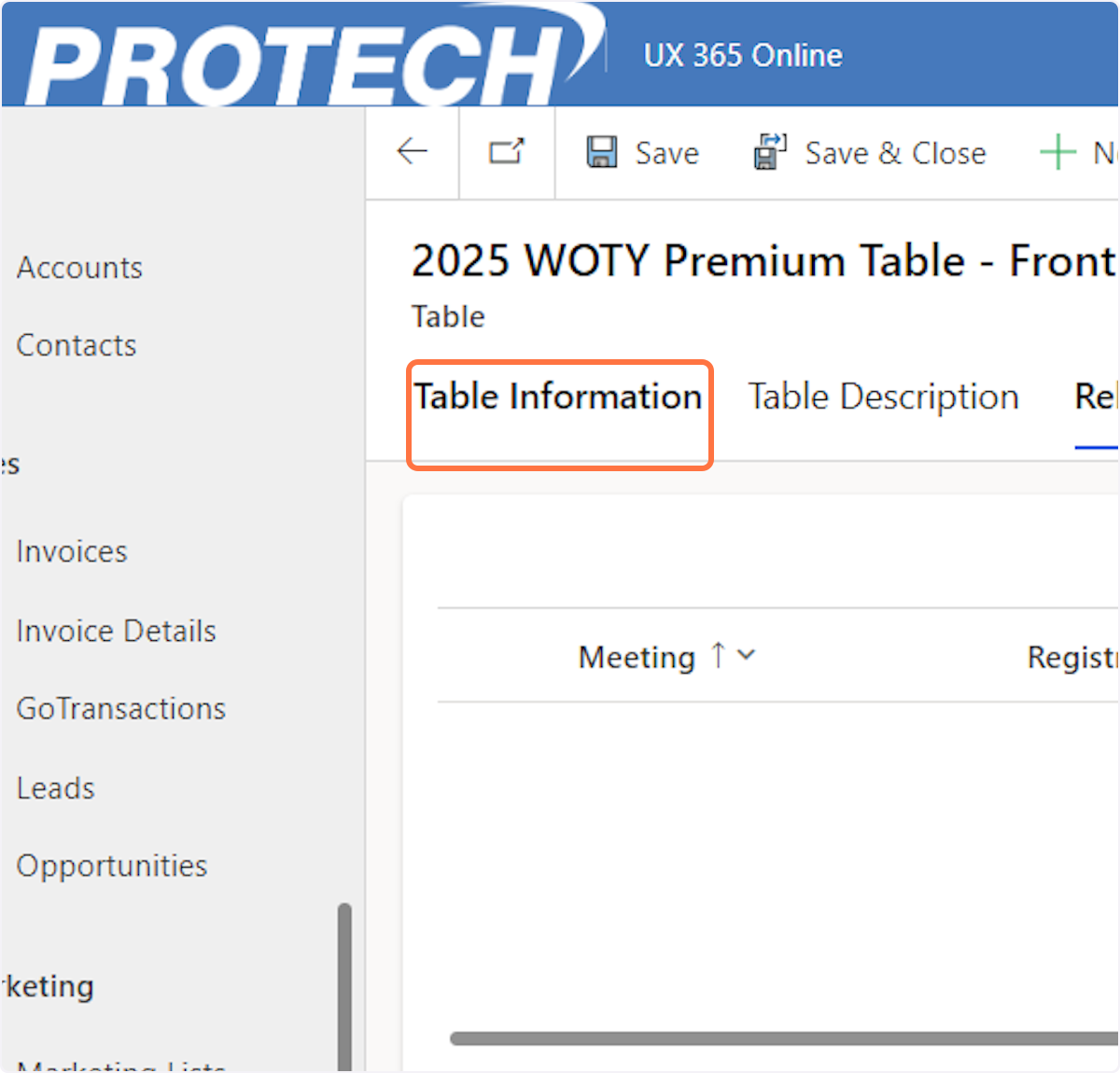
Task: Click the Save & Close button label
Action: pyautogui.click(x=895, y=153)
